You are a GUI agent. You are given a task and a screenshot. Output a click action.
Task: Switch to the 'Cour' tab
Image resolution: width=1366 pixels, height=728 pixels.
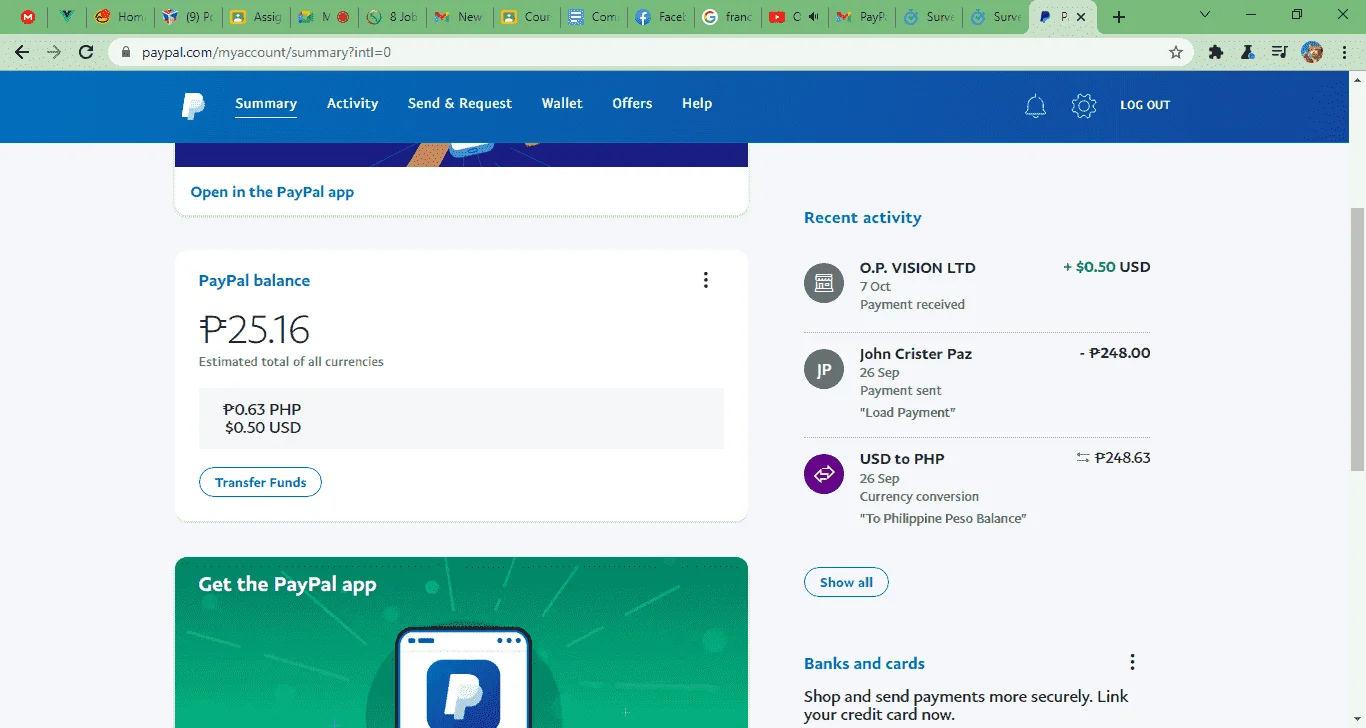point(526,17)
